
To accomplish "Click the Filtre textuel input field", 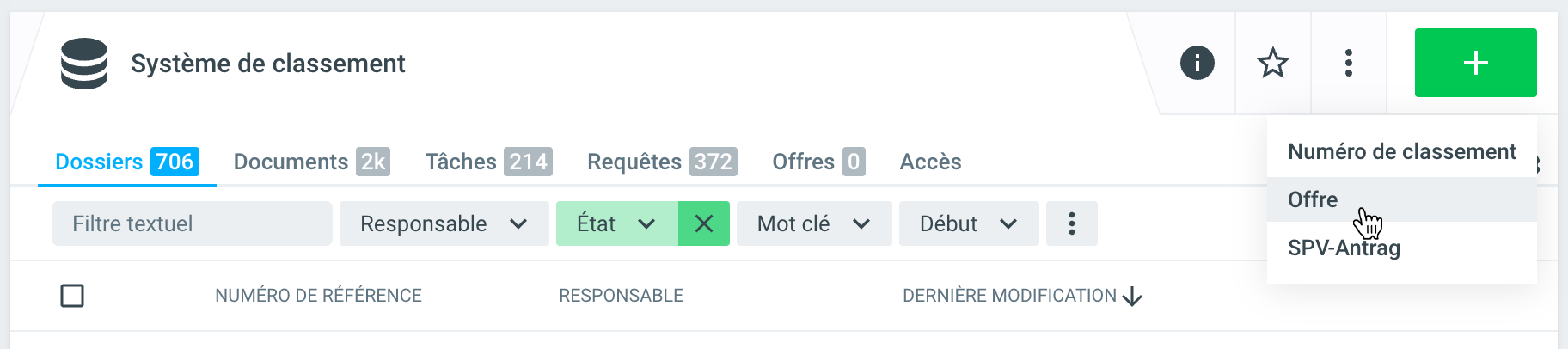I will pos(192,223).
